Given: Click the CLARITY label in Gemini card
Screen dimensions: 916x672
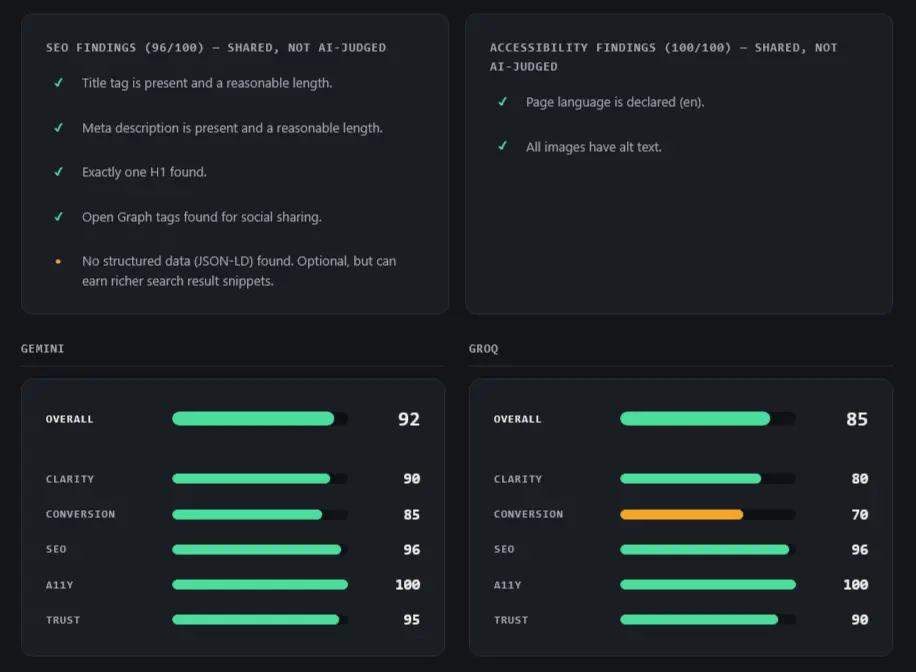Looking at the screenshot, I should 70,479.
